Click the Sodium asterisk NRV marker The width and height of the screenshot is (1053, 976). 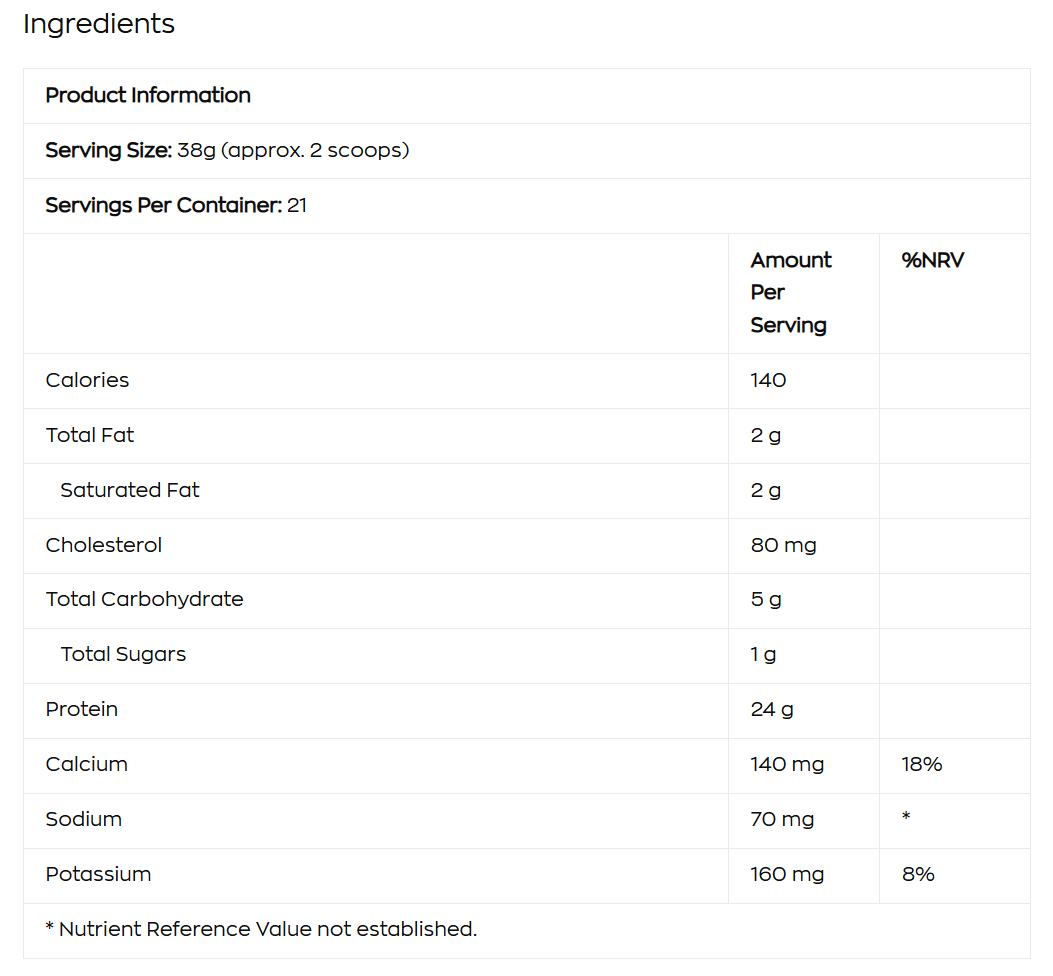coord(906,818)
